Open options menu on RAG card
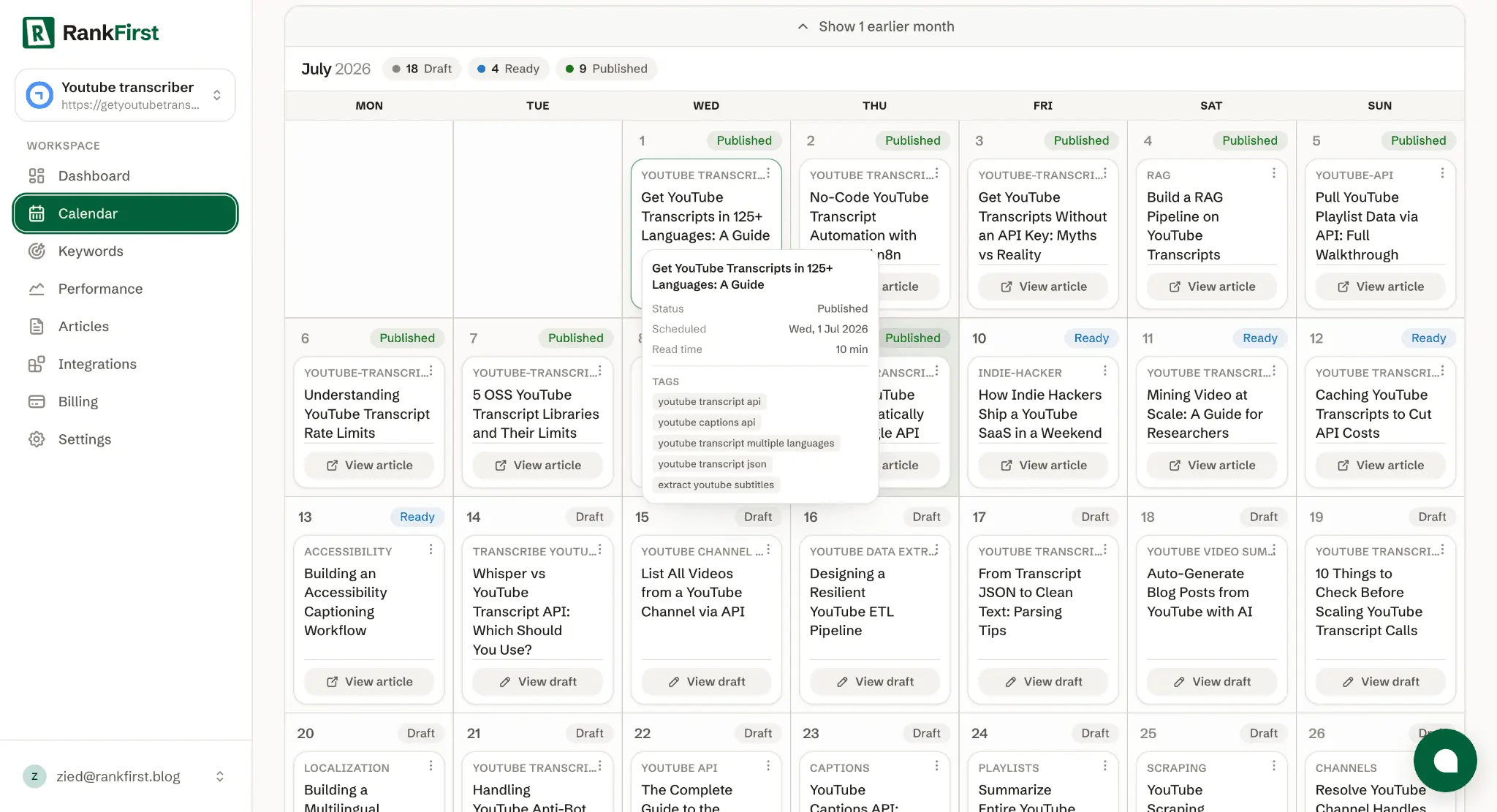The image size is (1497, 812). pos(1273,173)
